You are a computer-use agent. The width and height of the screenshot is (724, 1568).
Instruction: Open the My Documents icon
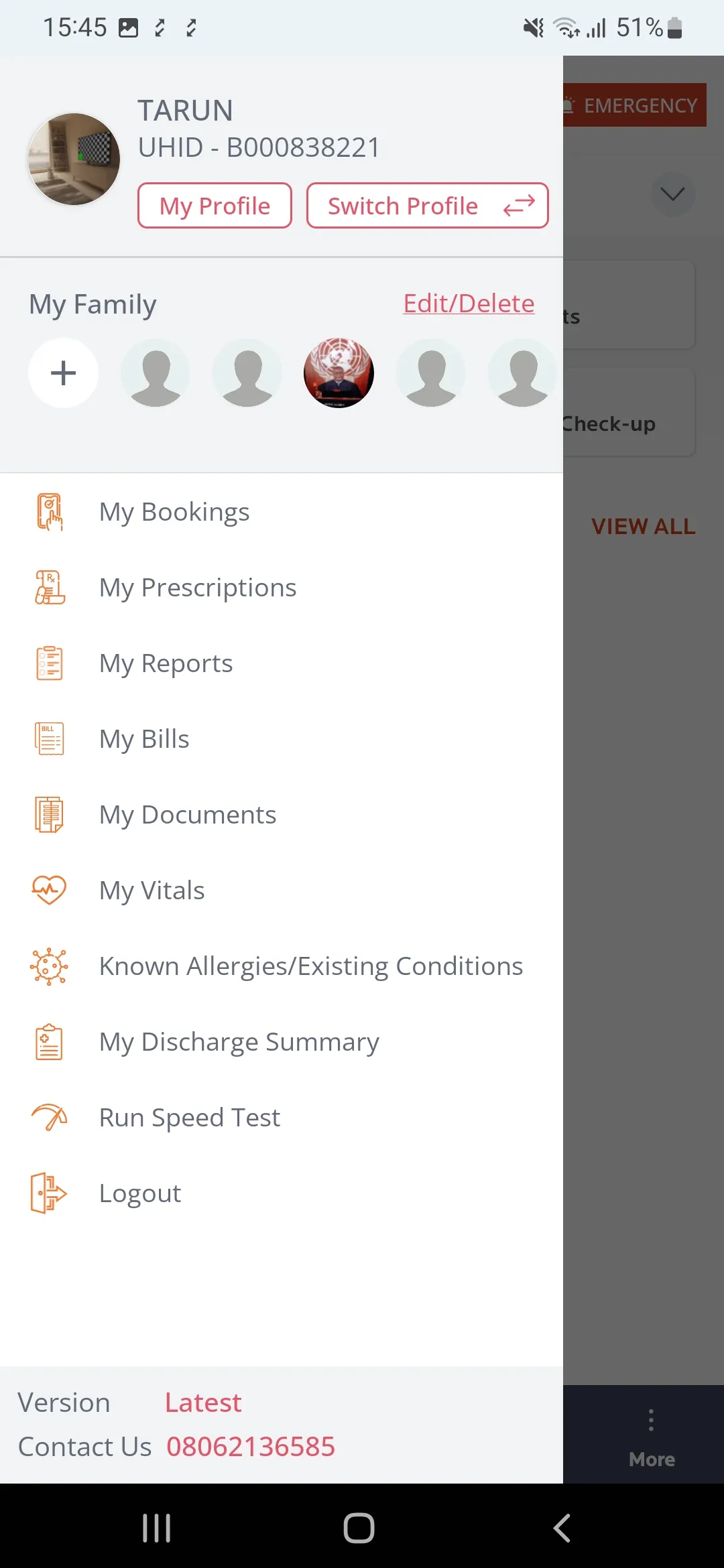(x=49, y=815)
